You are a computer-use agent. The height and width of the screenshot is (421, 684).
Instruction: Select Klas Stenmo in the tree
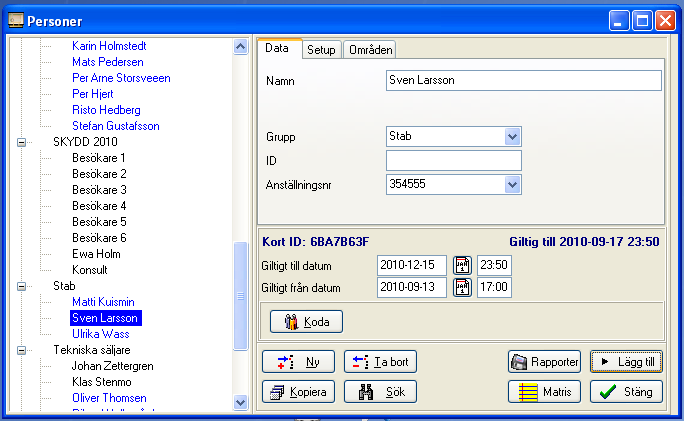tap(102, 382)
